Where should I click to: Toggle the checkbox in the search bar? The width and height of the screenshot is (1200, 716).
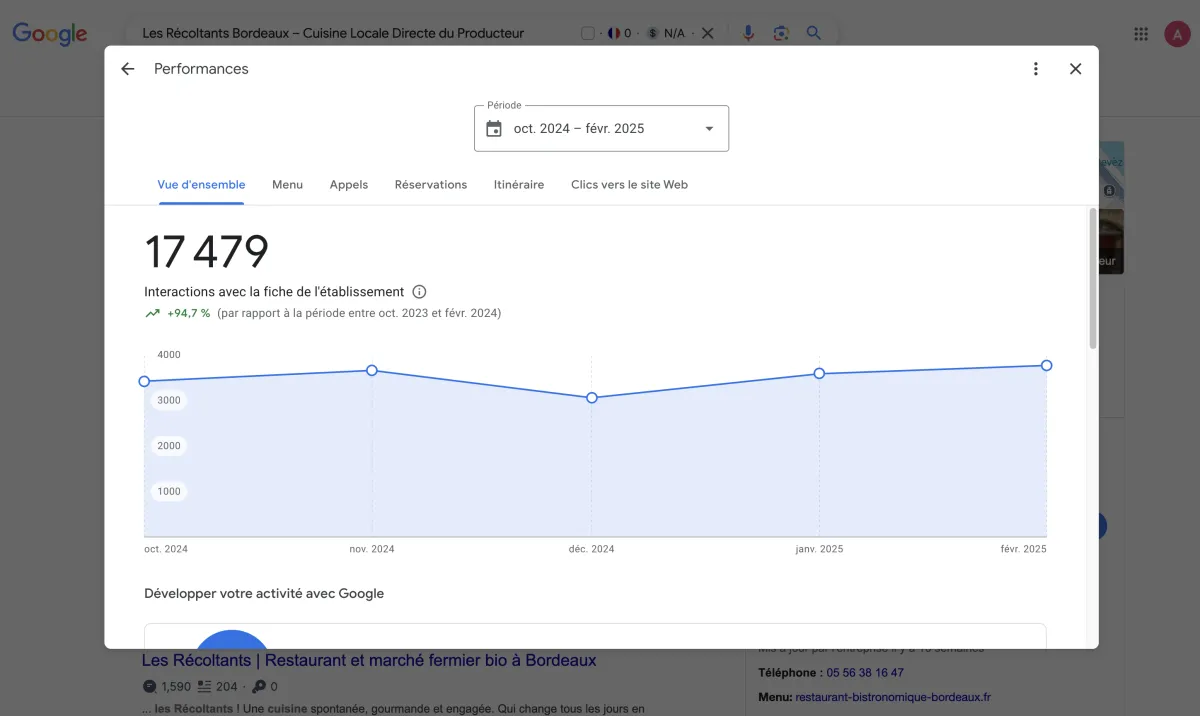tap(588, 33)
